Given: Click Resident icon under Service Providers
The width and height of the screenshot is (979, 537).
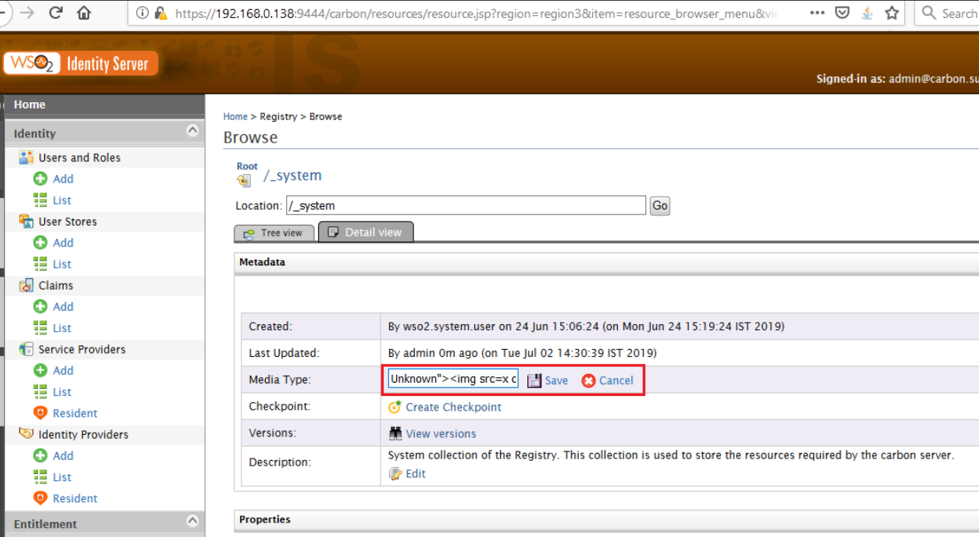Looking at the screenshot, I should pyautogui.click(x=40, y=413).
